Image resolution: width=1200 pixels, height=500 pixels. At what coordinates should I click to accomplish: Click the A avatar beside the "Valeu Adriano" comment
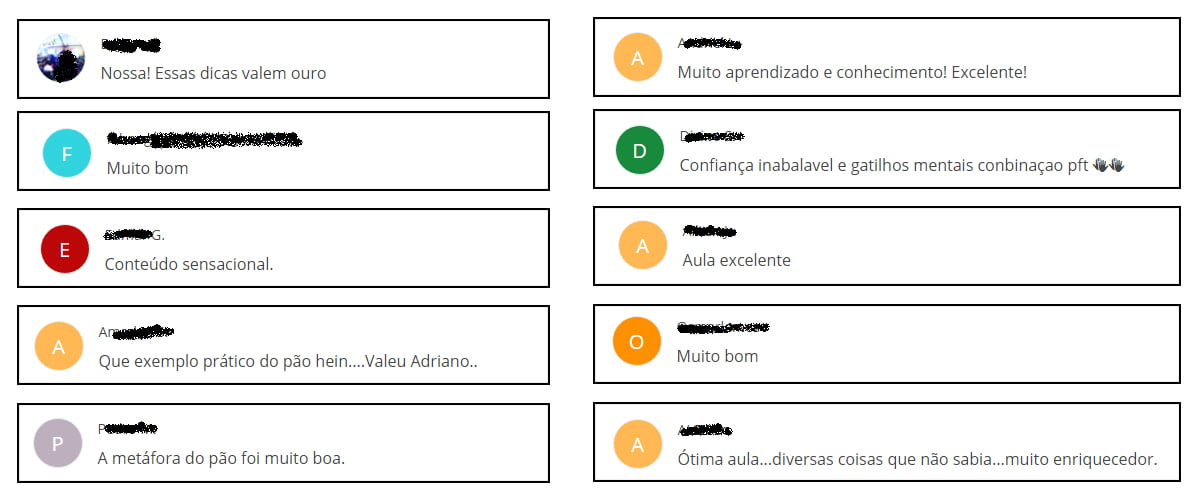(59, 347)
